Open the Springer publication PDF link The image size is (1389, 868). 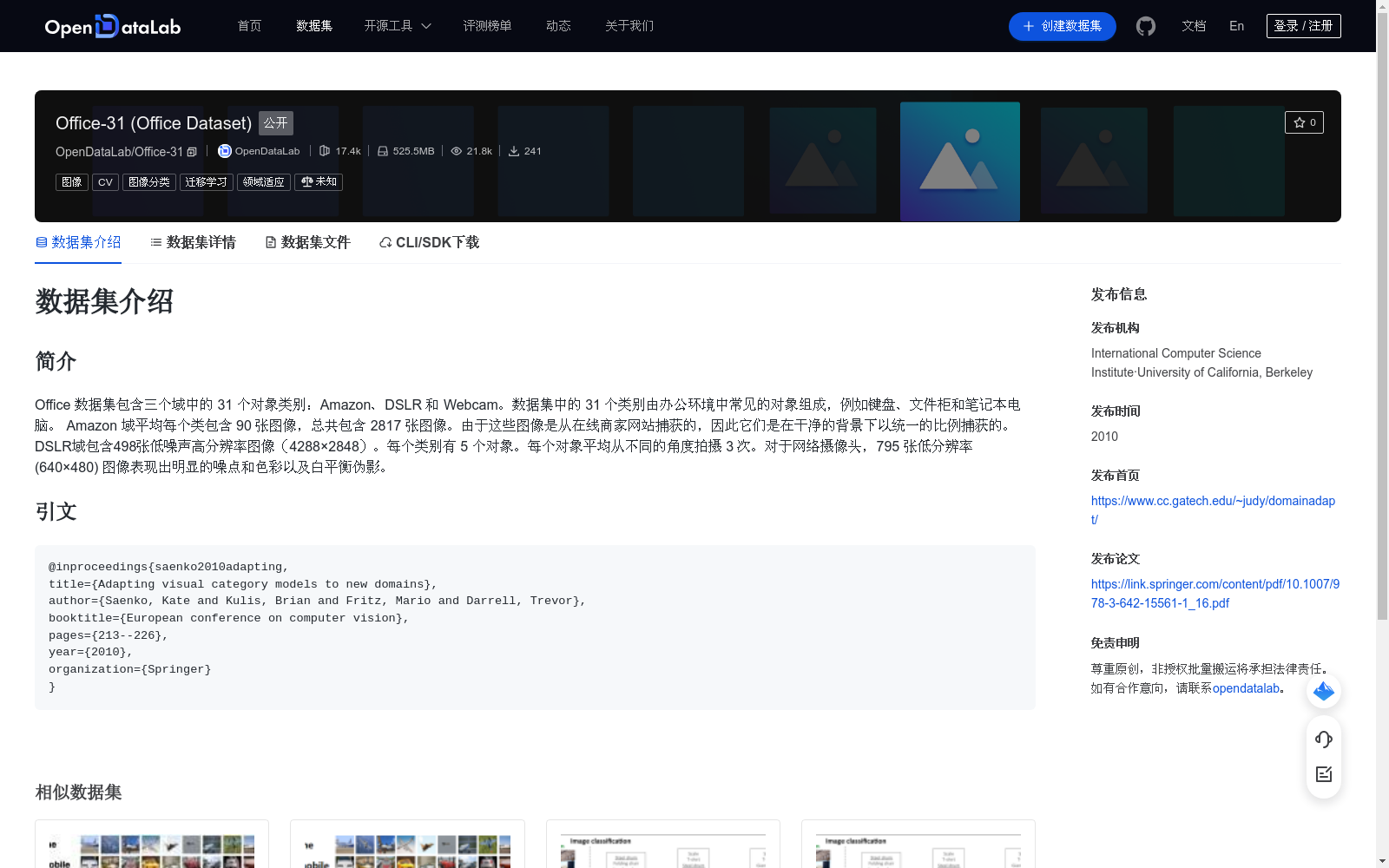coord(1213,593)
